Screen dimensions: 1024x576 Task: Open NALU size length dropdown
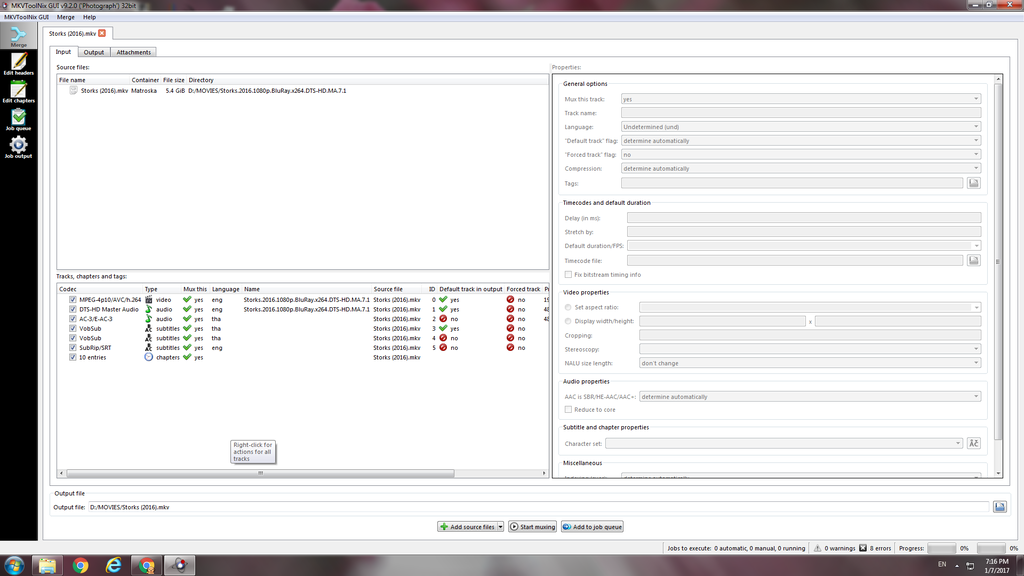[x=810, y=363]
